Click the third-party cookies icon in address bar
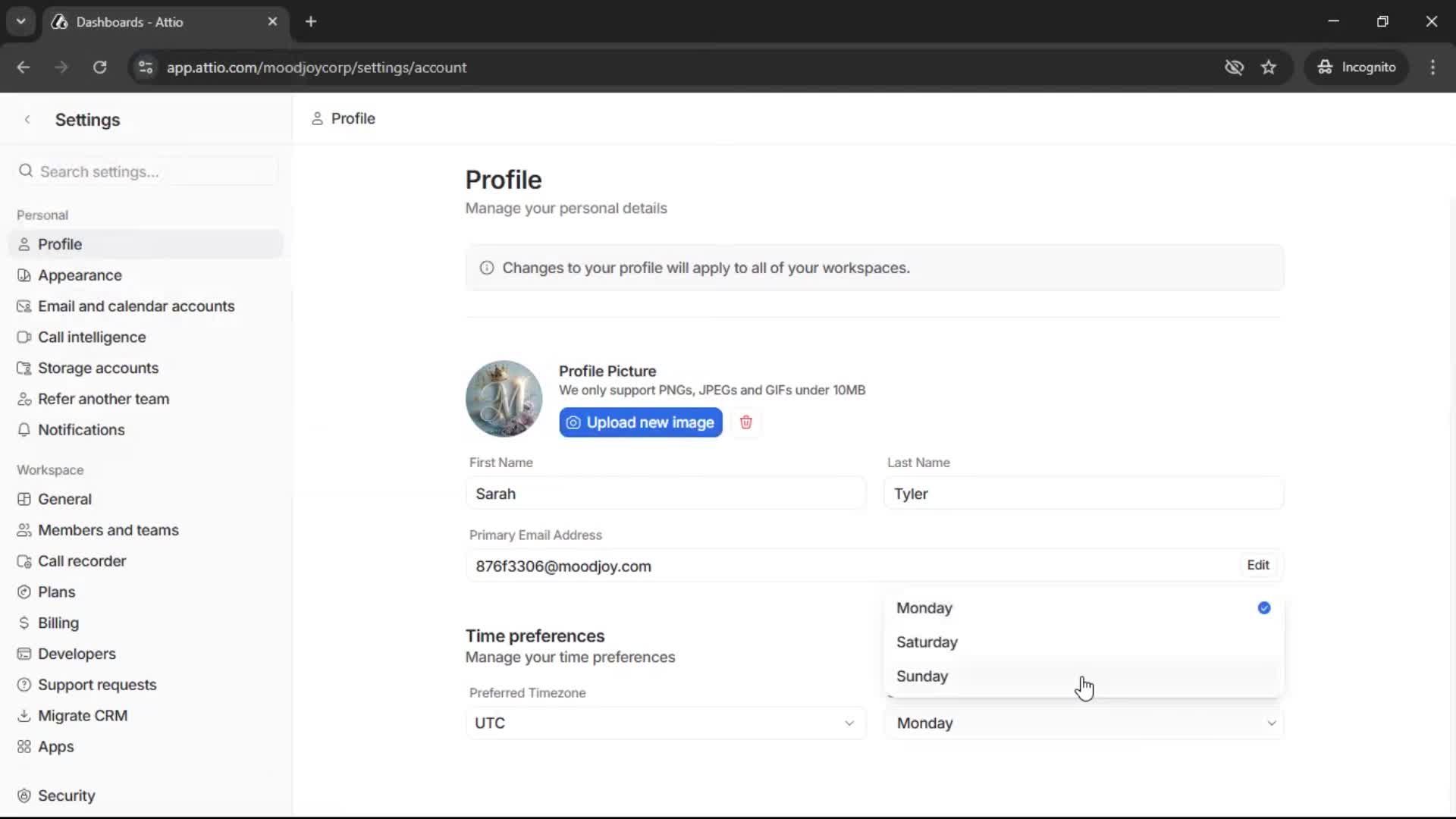Screen dimensions: 1456x819 (x=1235, y=67)
